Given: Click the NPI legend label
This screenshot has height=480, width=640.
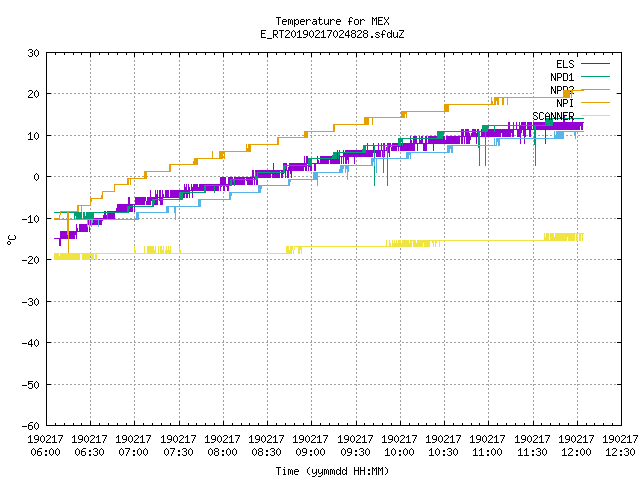Looking at the screenshot, I should click(565, 103).
